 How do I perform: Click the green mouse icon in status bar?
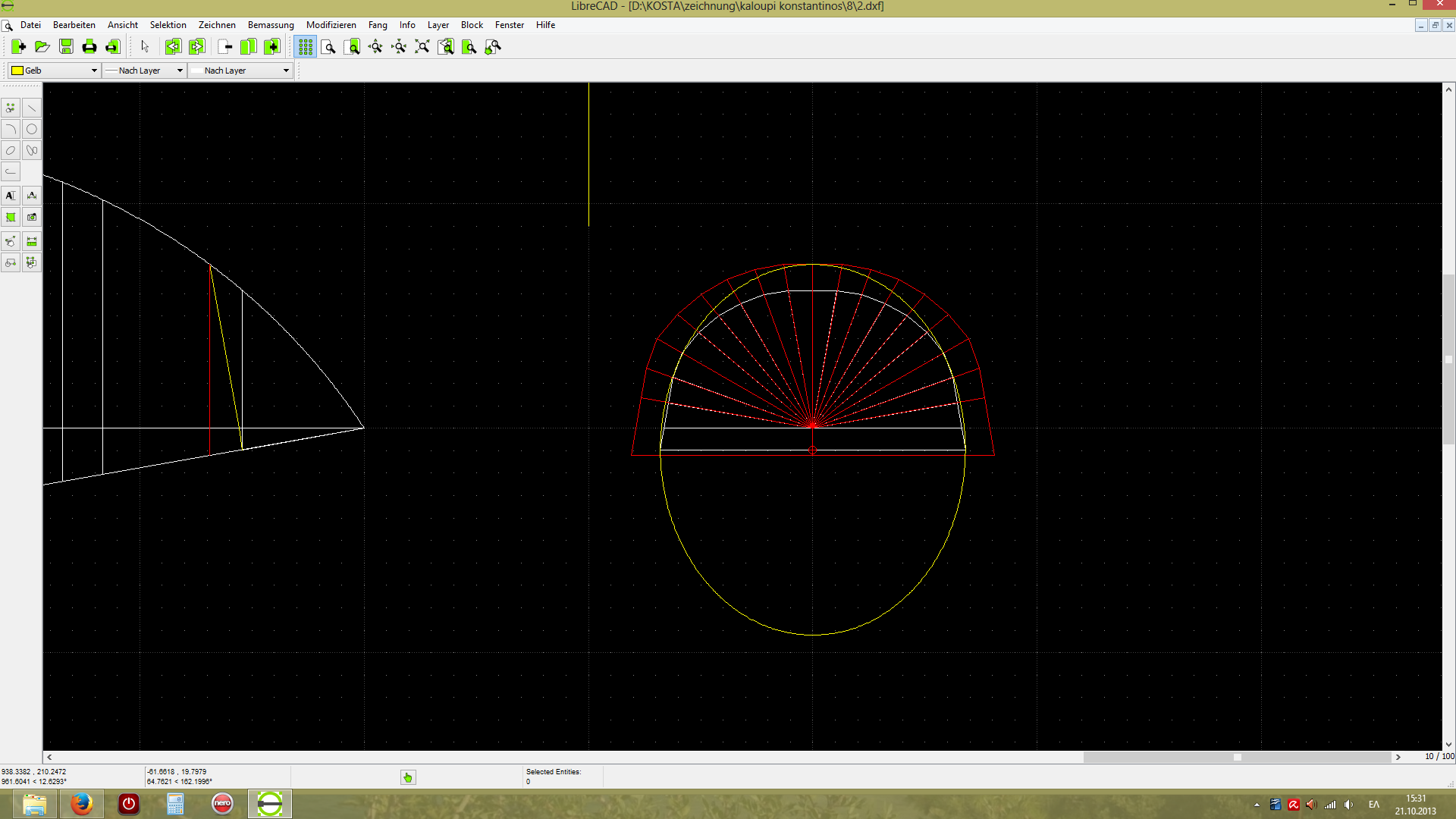point(408,777)
